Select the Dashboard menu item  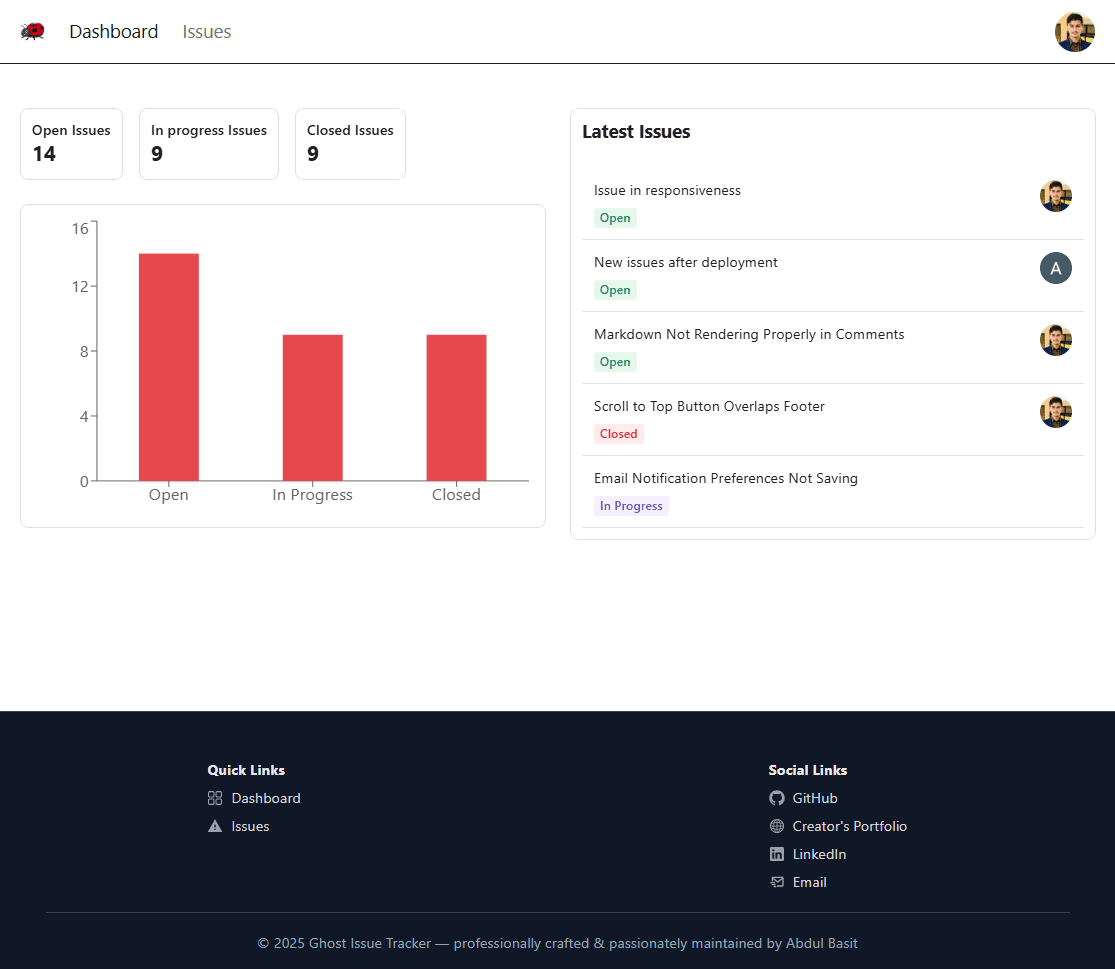pyautogui.click(x=113, y=31)
